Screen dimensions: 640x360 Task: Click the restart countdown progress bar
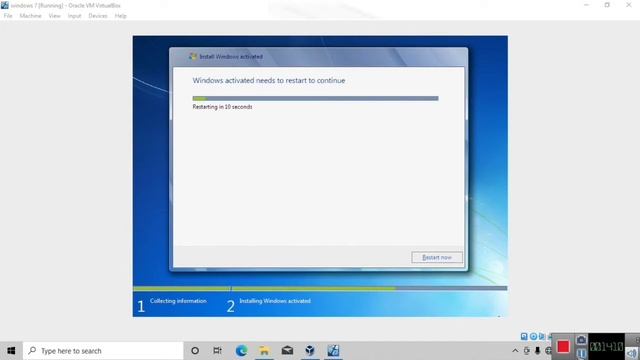click(x=315, y=98)
